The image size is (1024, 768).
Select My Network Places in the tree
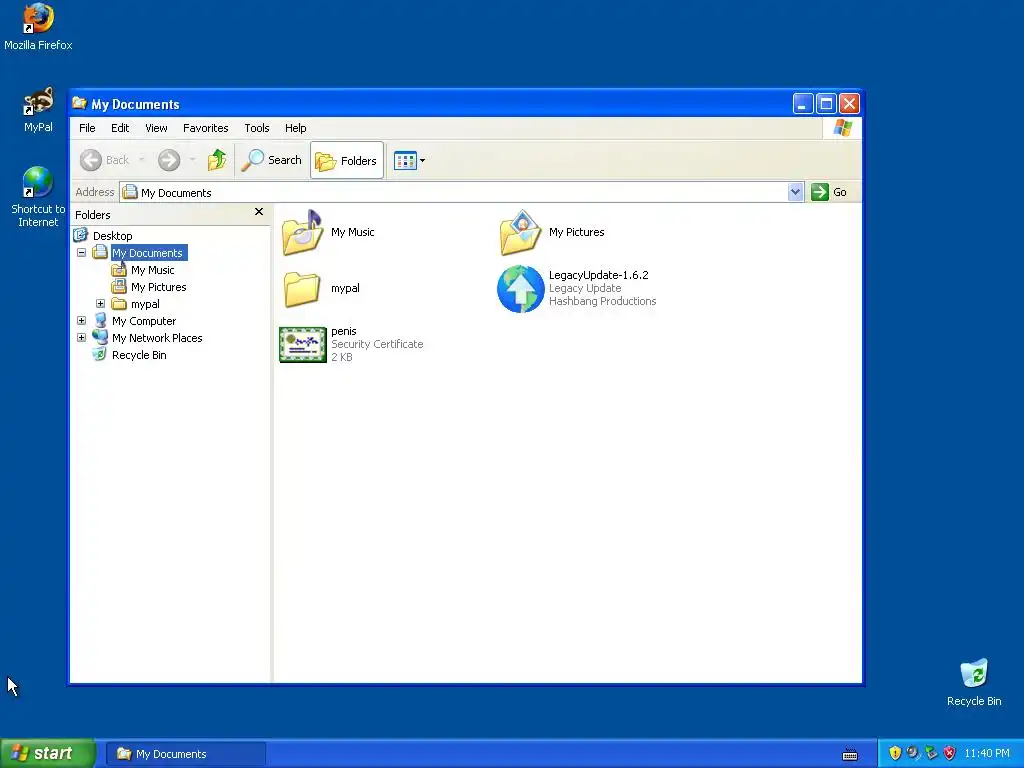(157, 338)
